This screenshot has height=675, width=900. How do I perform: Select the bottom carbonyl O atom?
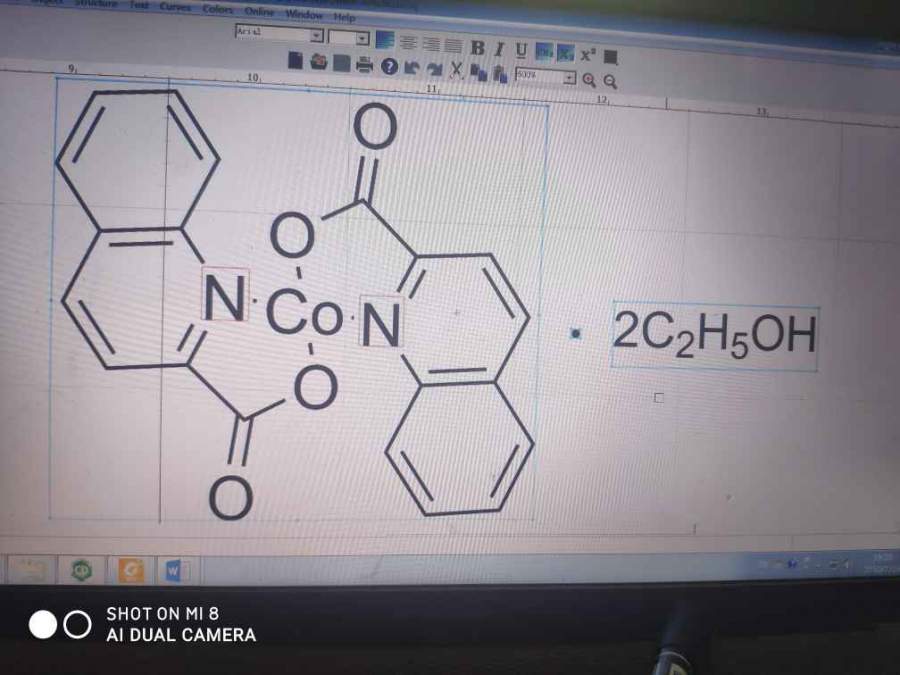click(231, 498)
